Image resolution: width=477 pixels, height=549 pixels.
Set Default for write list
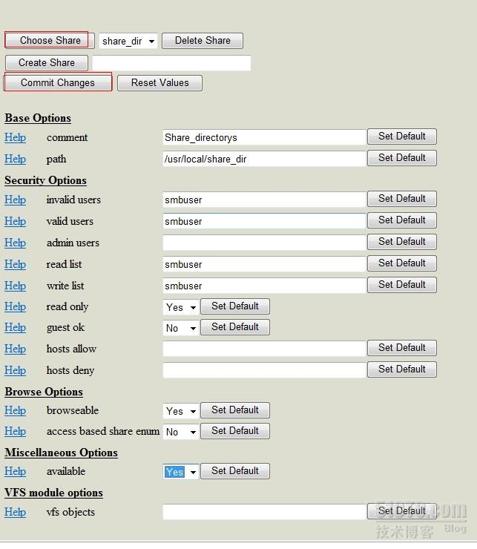pyautogui.click(x=402, y=285)
